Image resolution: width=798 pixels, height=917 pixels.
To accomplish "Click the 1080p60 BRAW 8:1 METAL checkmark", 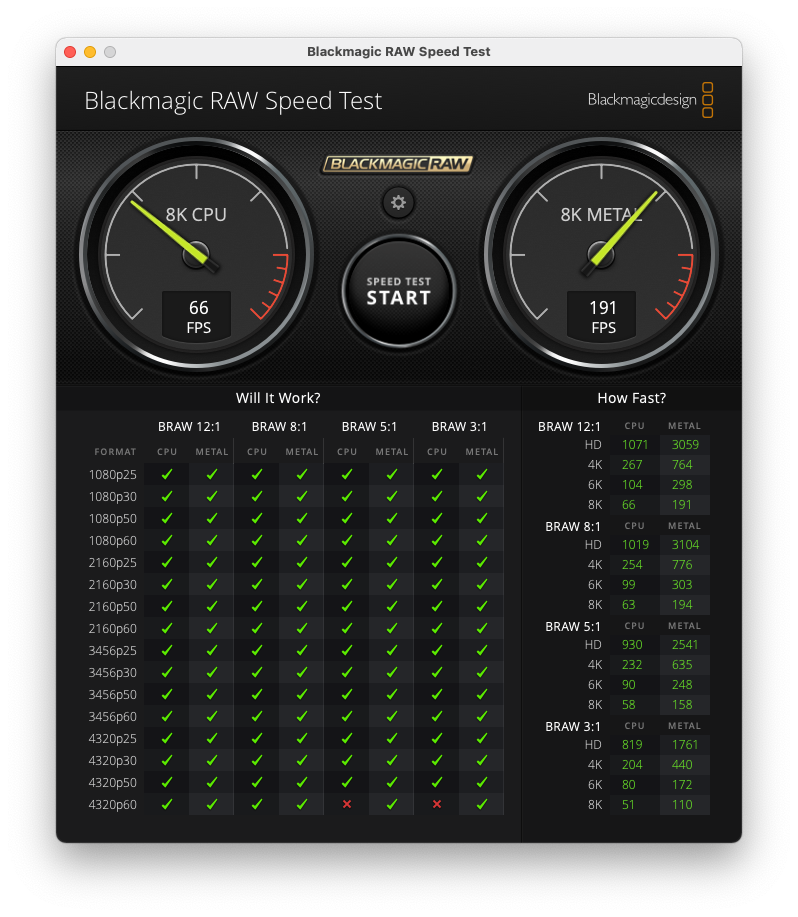I will pyautogui.click(x=302, y=540).
